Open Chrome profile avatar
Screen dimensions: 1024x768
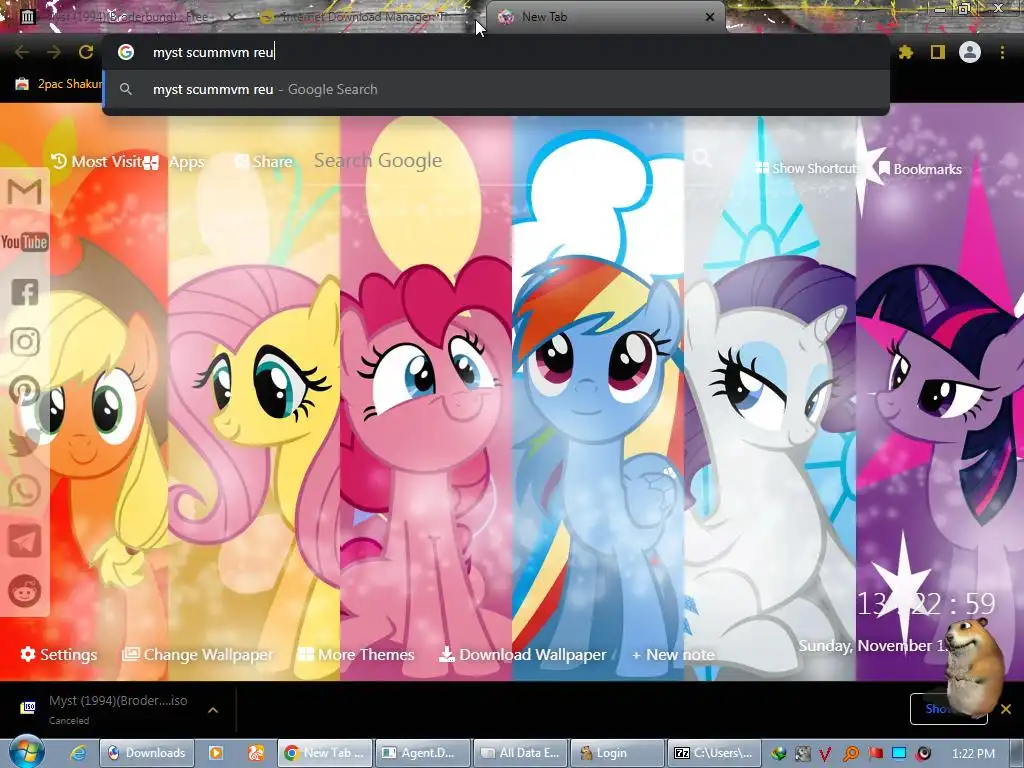[970, 52]
